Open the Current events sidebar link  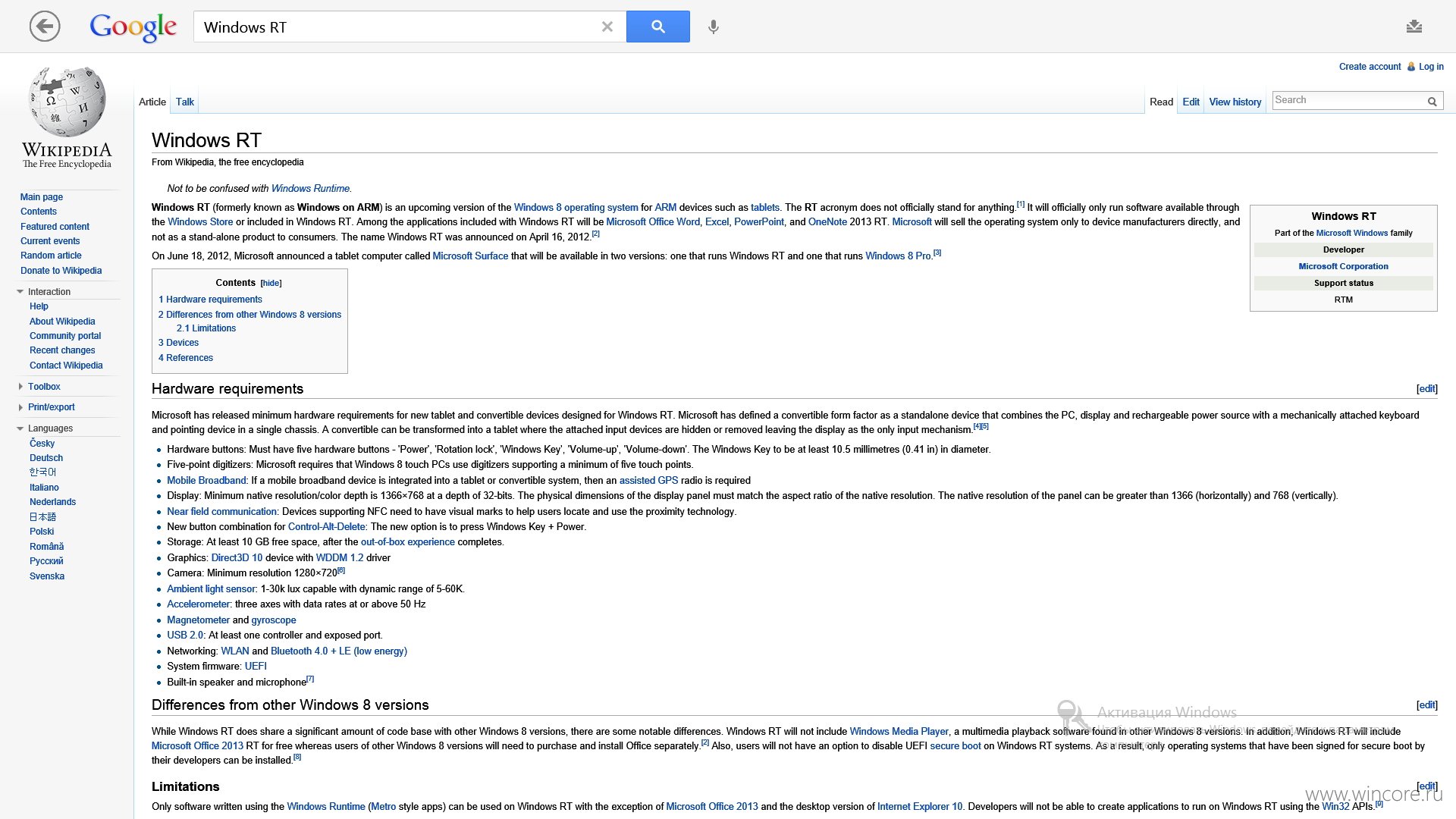coord(50,241)
